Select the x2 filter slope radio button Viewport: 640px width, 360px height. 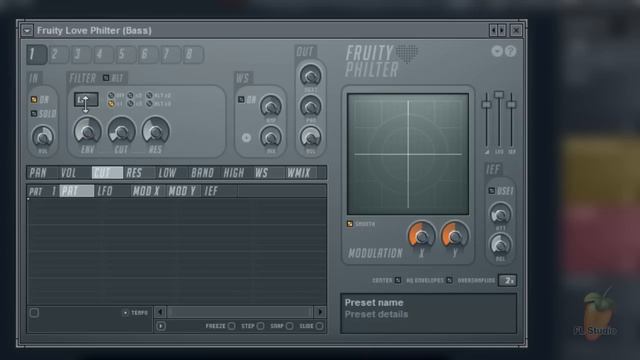130,96
